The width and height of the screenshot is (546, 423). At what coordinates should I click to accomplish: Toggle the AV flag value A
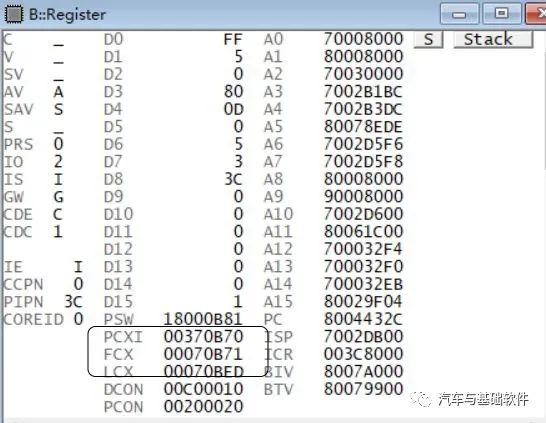click(58, 92)
